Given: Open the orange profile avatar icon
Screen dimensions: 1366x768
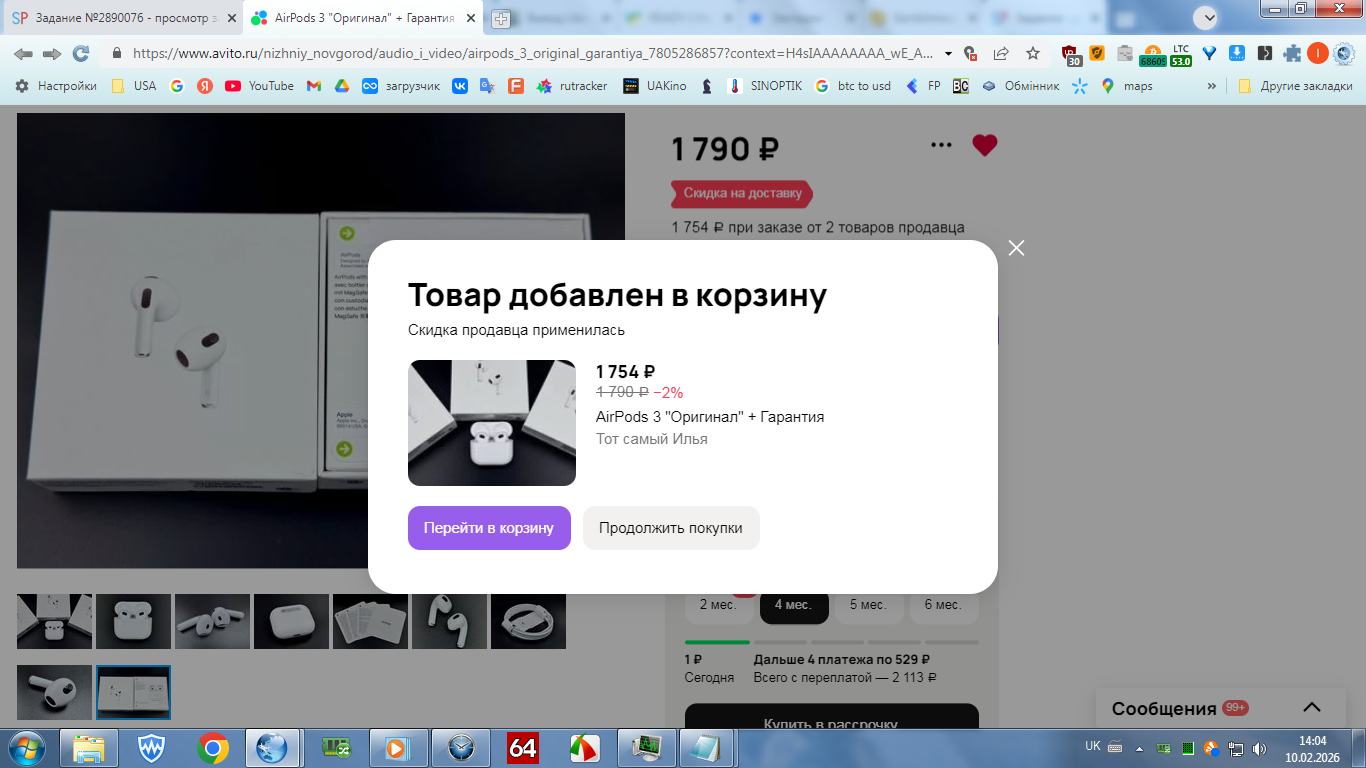Looking at the screenshot, I should pyautogui.click(x=1318, y=54).
